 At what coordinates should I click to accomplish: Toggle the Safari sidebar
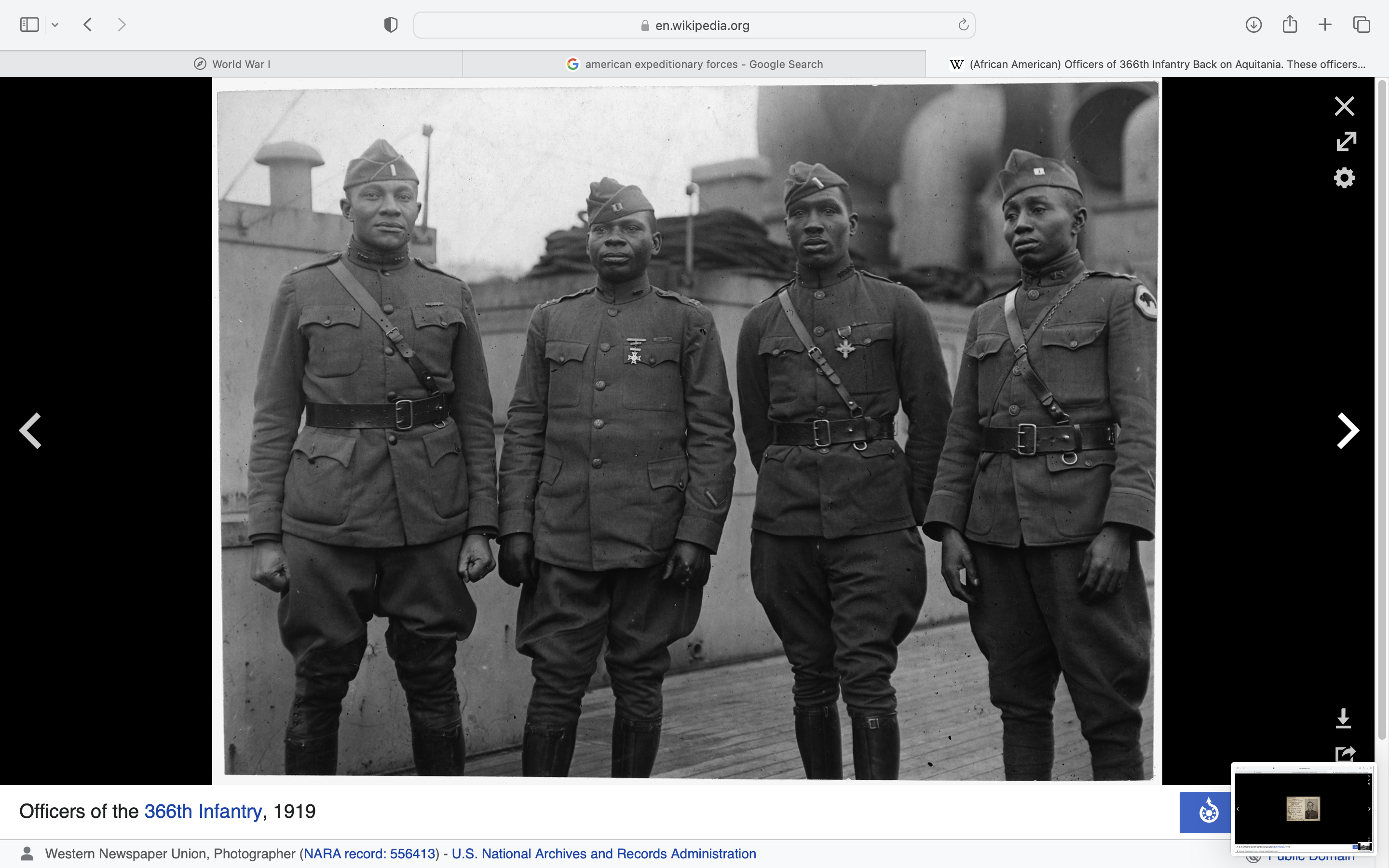tap(29, 25)
